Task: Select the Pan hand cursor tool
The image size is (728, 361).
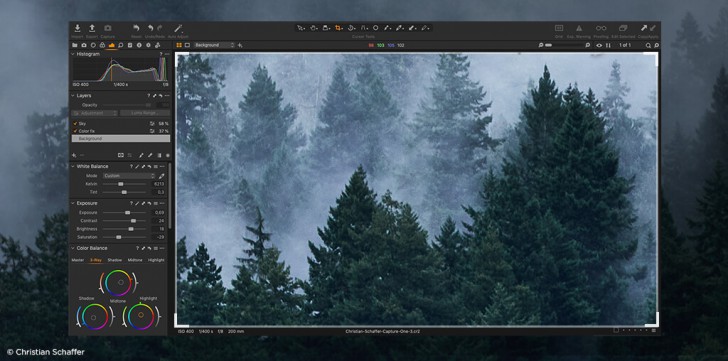Action: click(313, 28)
